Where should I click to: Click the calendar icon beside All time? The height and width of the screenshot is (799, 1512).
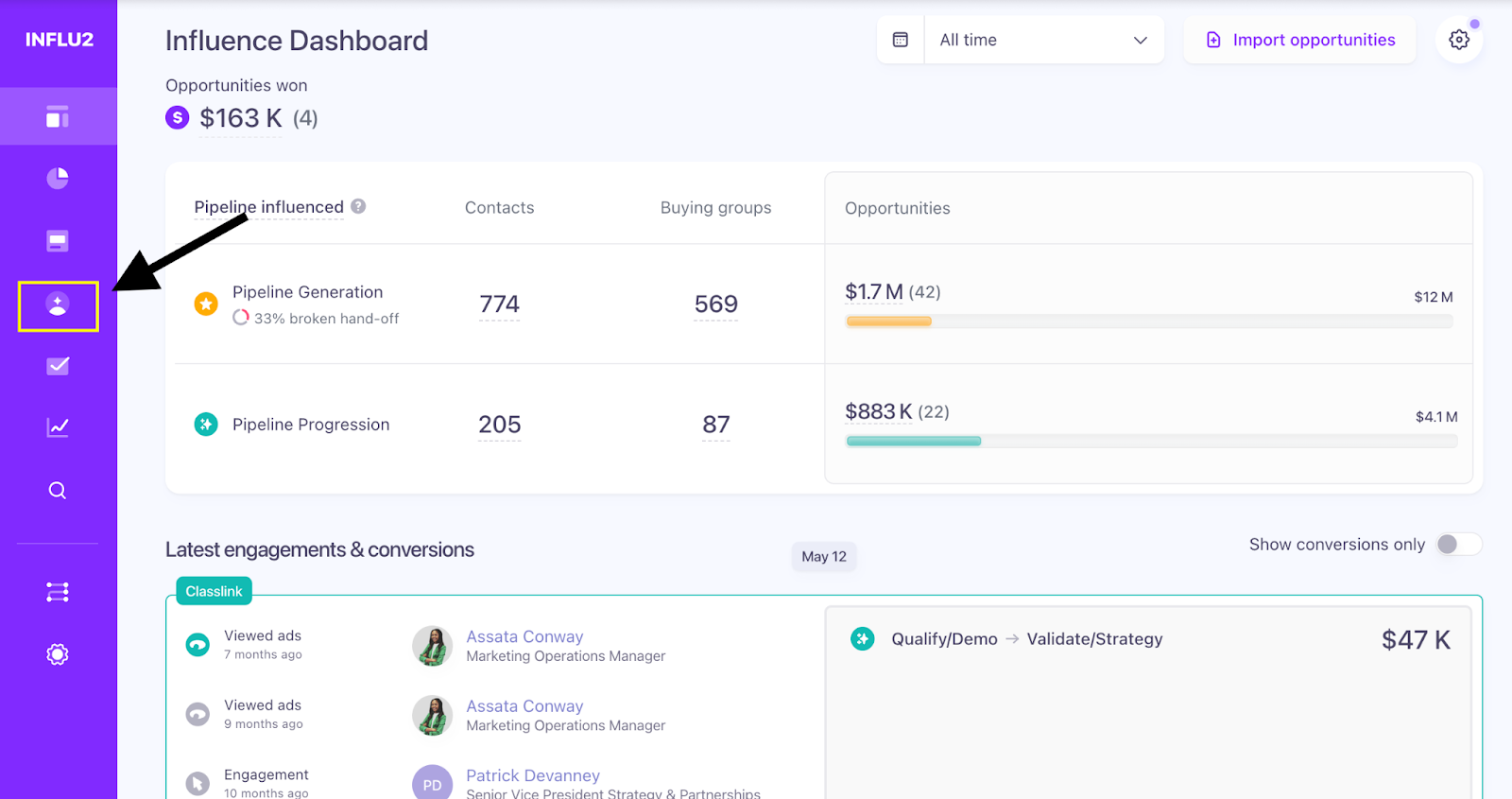coord(901,40)
